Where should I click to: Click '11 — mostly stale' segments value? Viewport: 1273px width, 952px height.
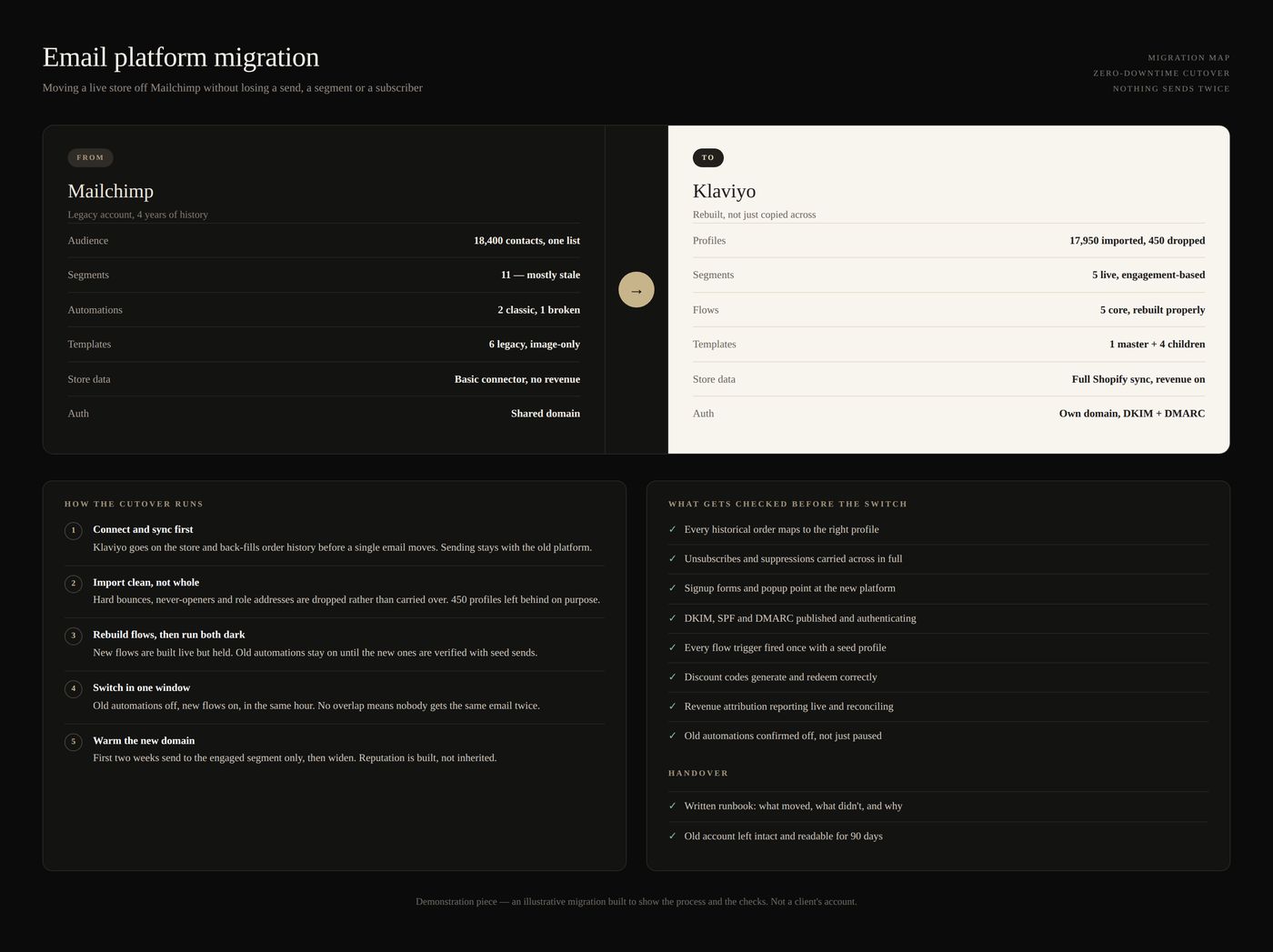pyautogui.click(x=540, y=275)
